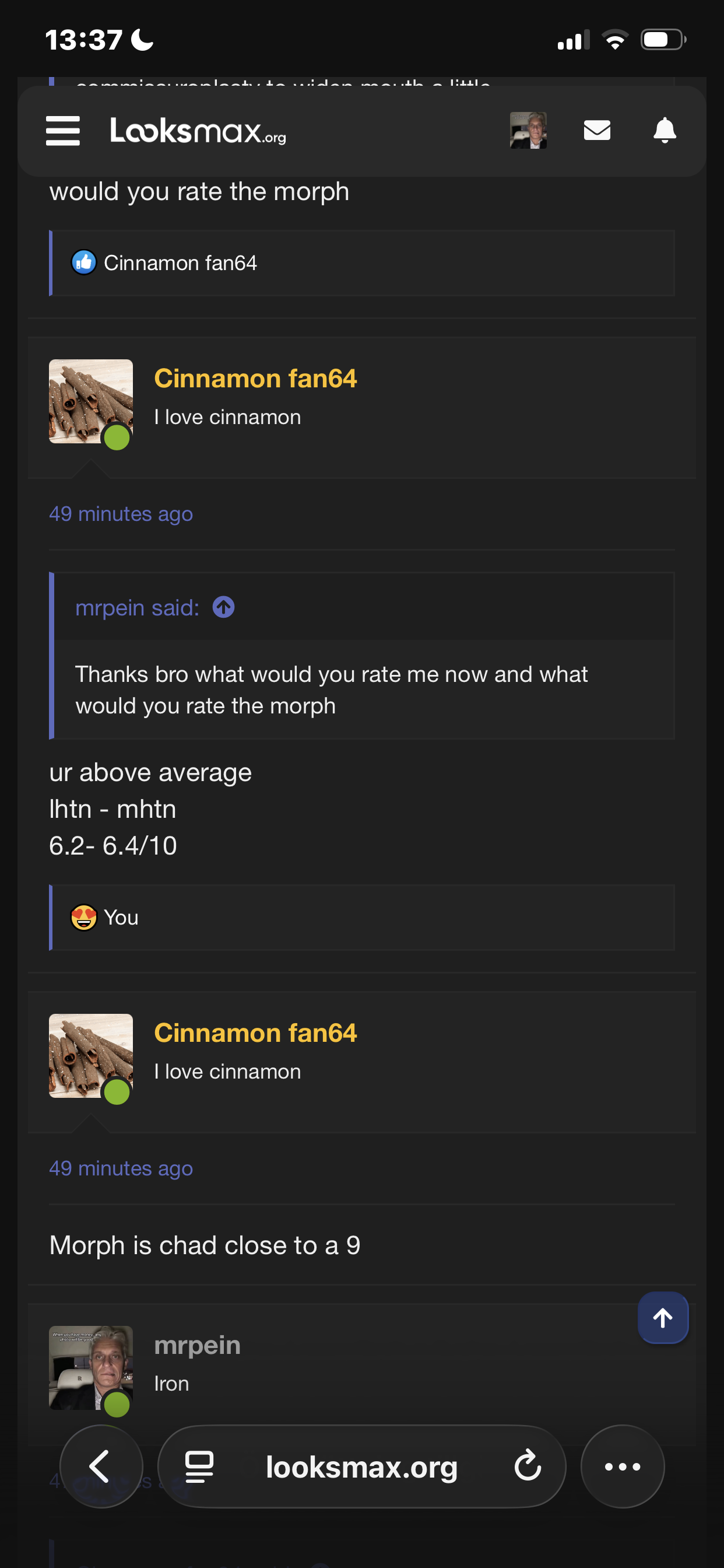
Task: Tap the scroll-to-top arrow button
Action: tap(663, 1318)
